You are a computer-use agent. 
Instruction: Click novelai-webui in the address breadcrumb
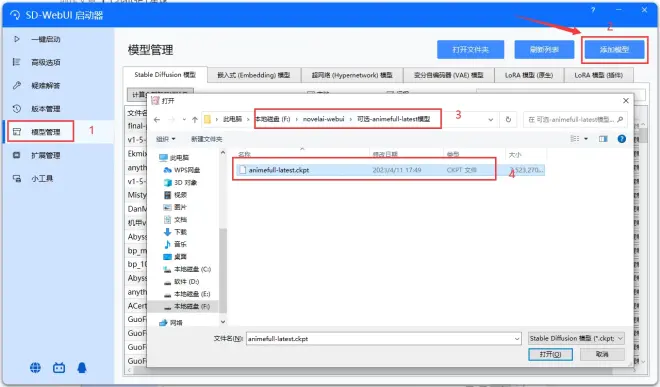323,119
